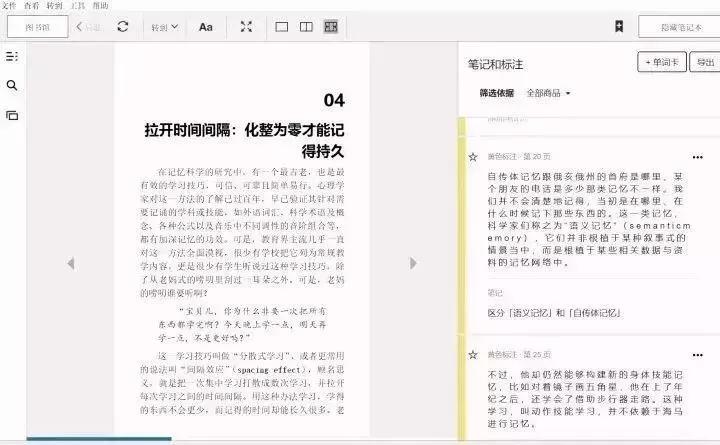Click the 笔记 label under first highlight
This screenshot has height=445, width=720.
(x=495, y=293)
